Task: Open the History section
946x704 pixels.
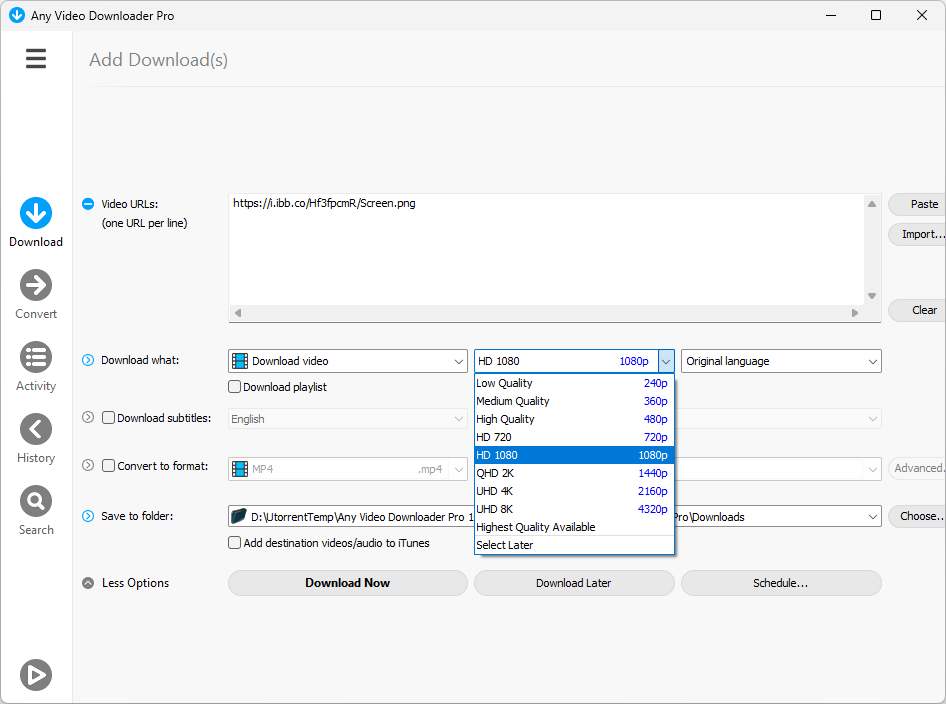Action: click(36, 439)
